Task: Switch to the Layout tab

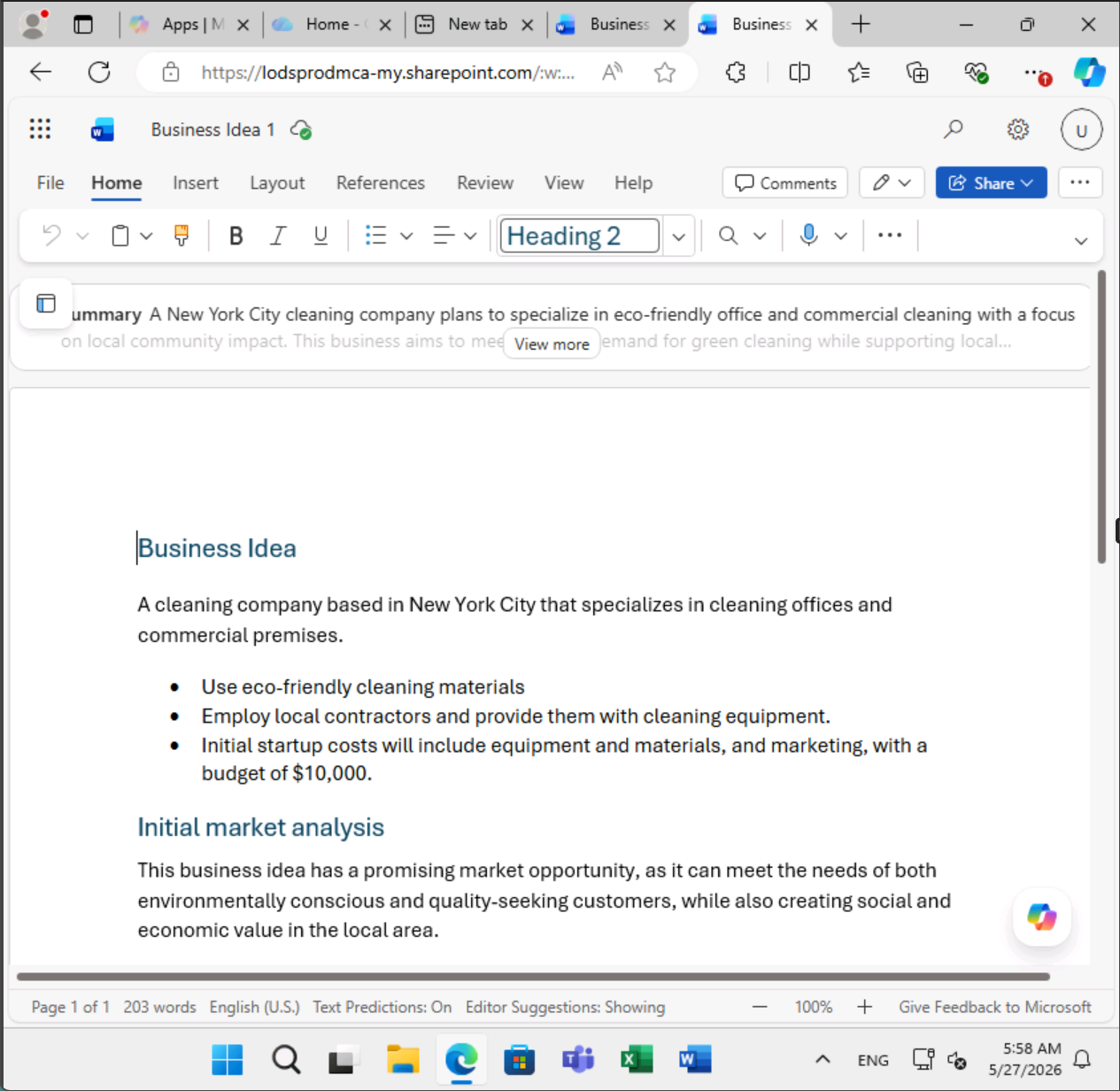Action: click(277, 182)
